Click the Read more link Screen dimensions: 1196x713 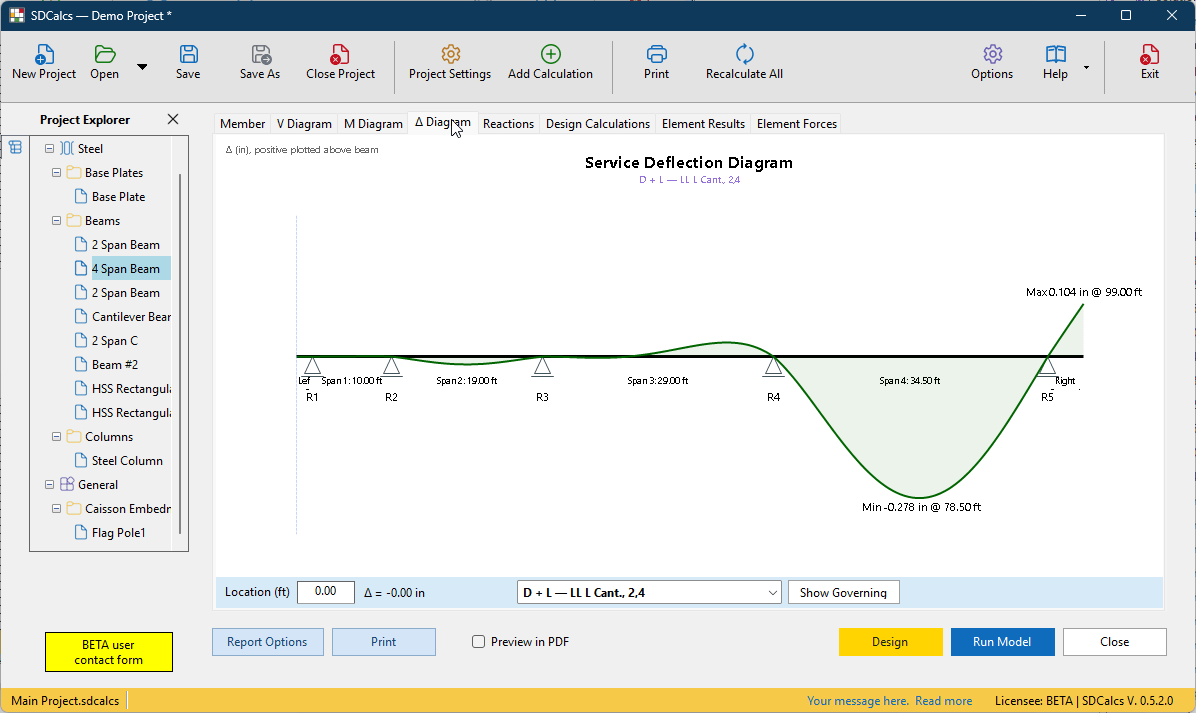tap(944, 701)
